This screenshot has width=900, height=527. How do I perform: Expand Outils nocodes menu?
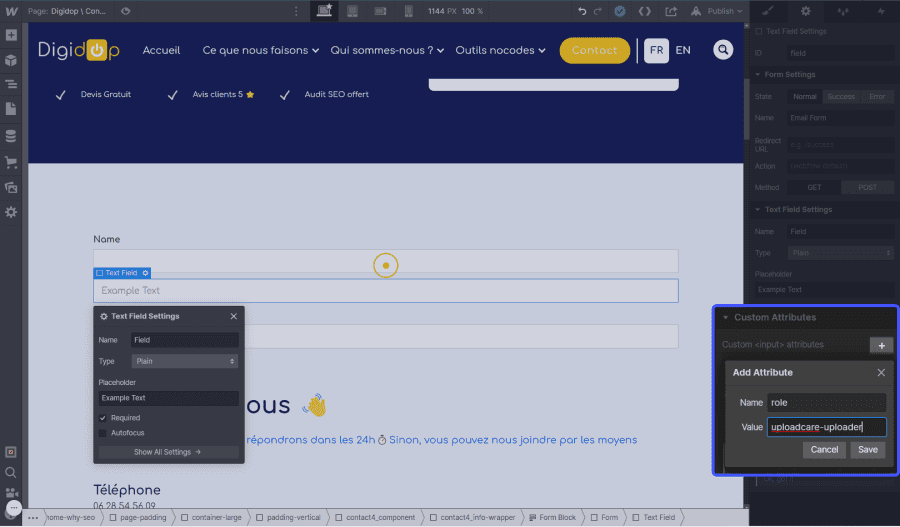pos(501,51)
